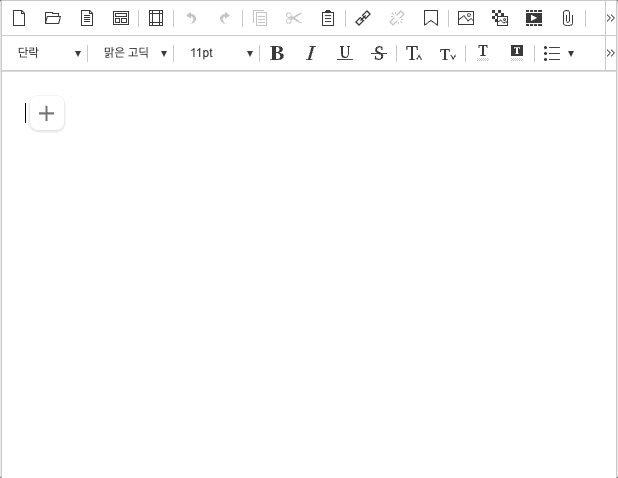This screenshot has height=478, width=618.
Task: Open the 맑은 고딕 font dropdown
Action: tap(135, 53)
